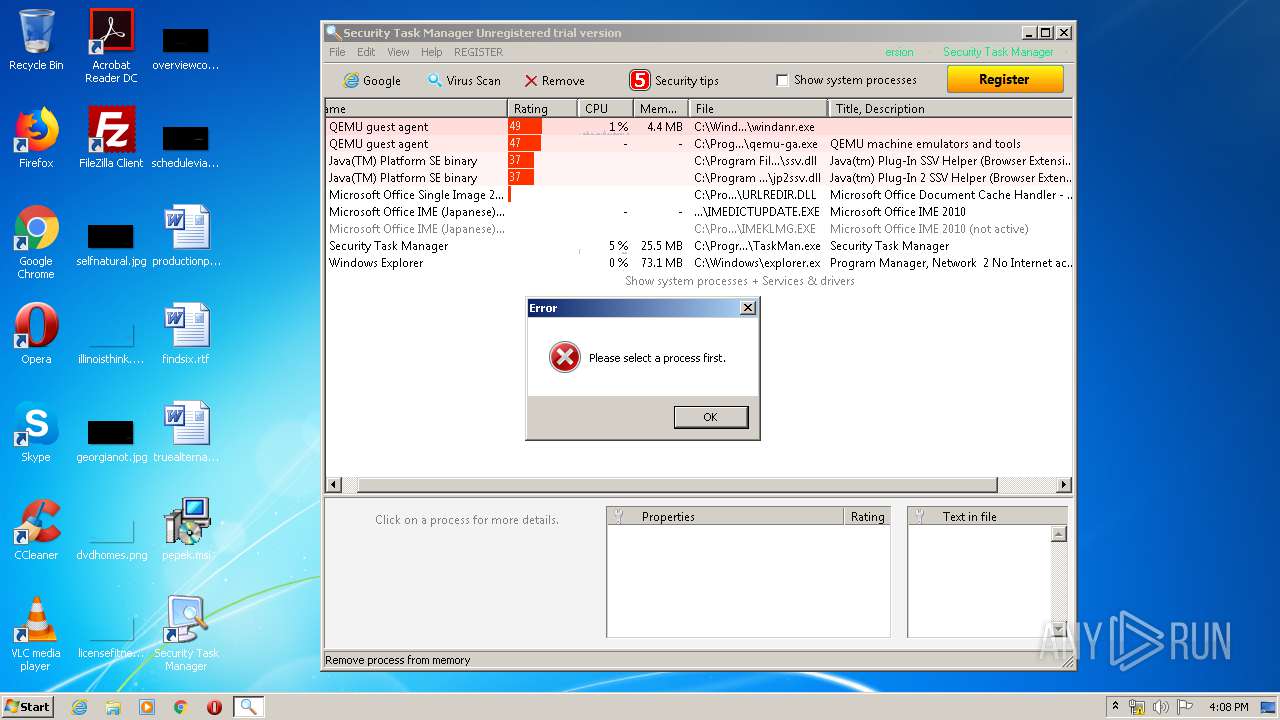Click the tray flag Action Center icon
The width and height of the screenshot is (1280, 720).
tap(1185, 707)
